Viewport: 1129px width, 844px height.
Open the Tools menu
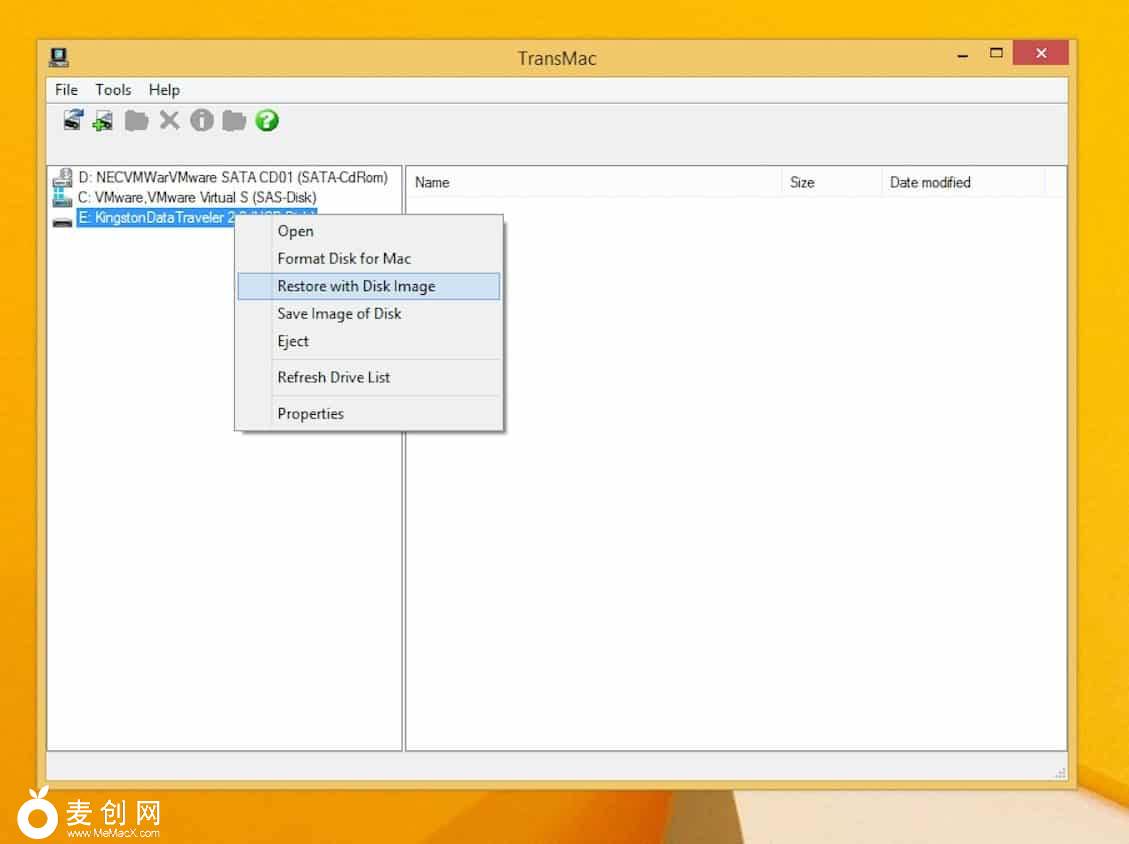113,90
